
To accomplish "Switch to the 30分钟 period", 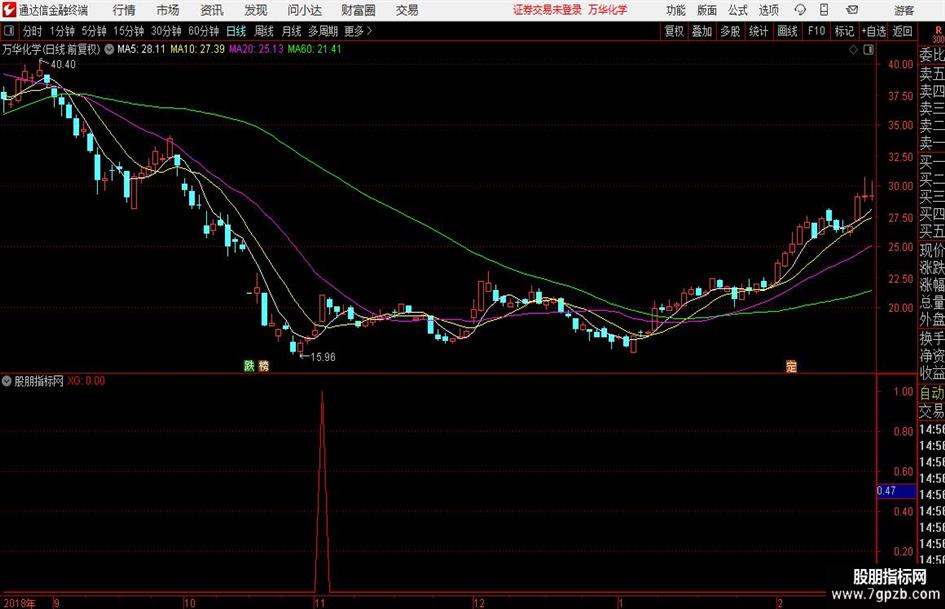I will pos(166,31).
